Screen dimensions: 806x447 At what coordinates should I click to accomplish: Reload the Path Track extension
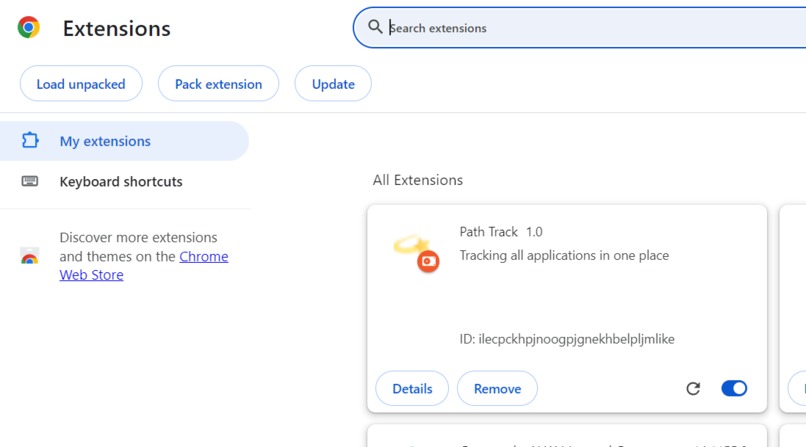[693, 388]
